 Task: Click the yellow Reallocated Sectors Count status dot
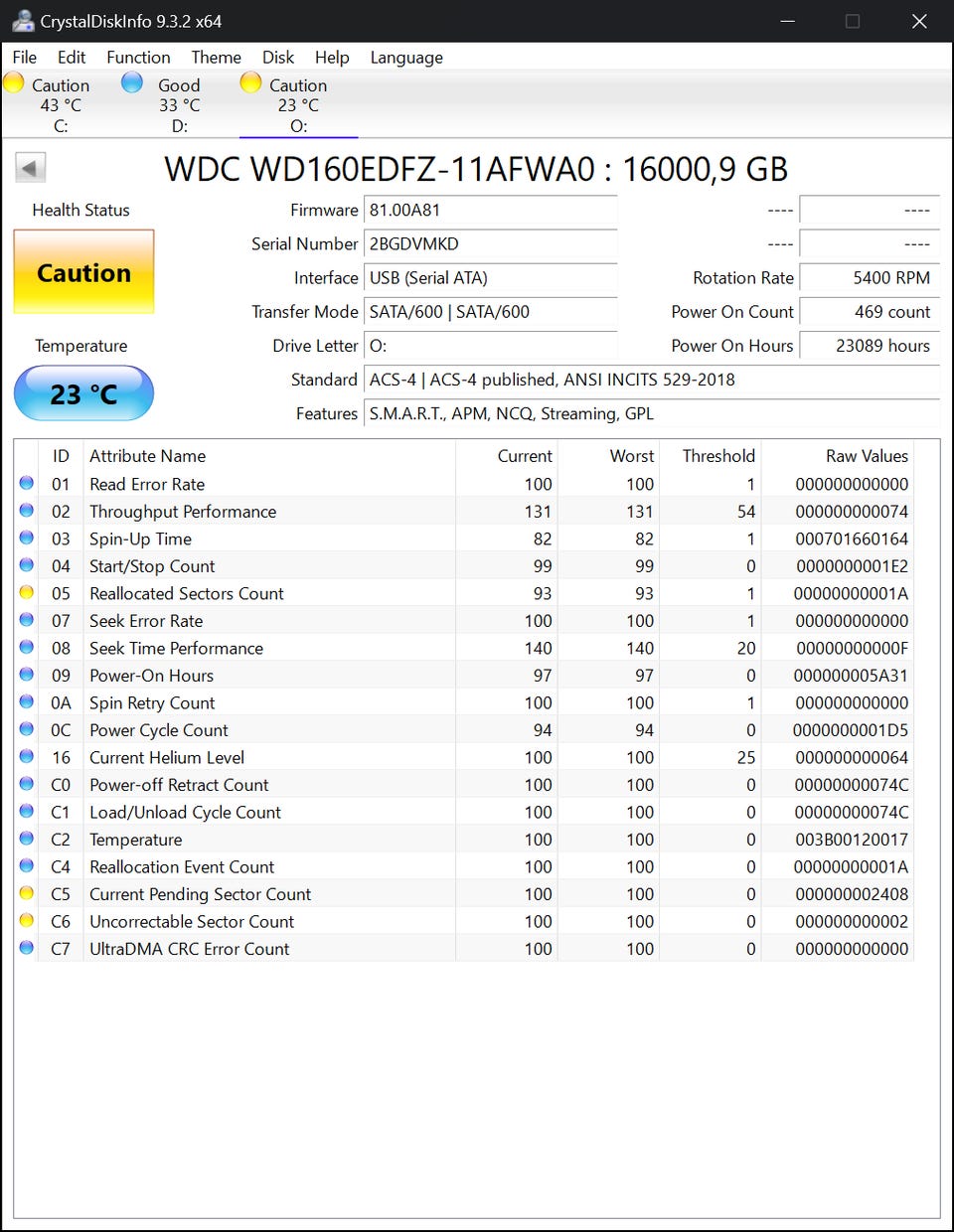click(27, 593)
